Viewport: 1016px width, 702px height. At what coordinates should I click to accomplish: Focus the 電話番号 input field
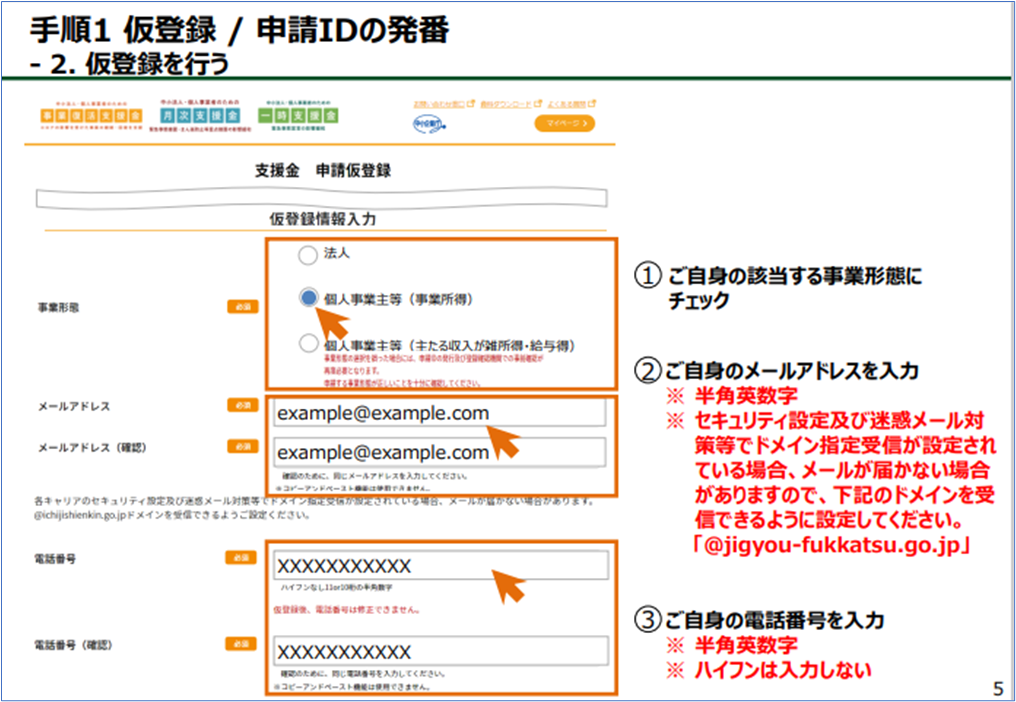[x=440, y=566]
